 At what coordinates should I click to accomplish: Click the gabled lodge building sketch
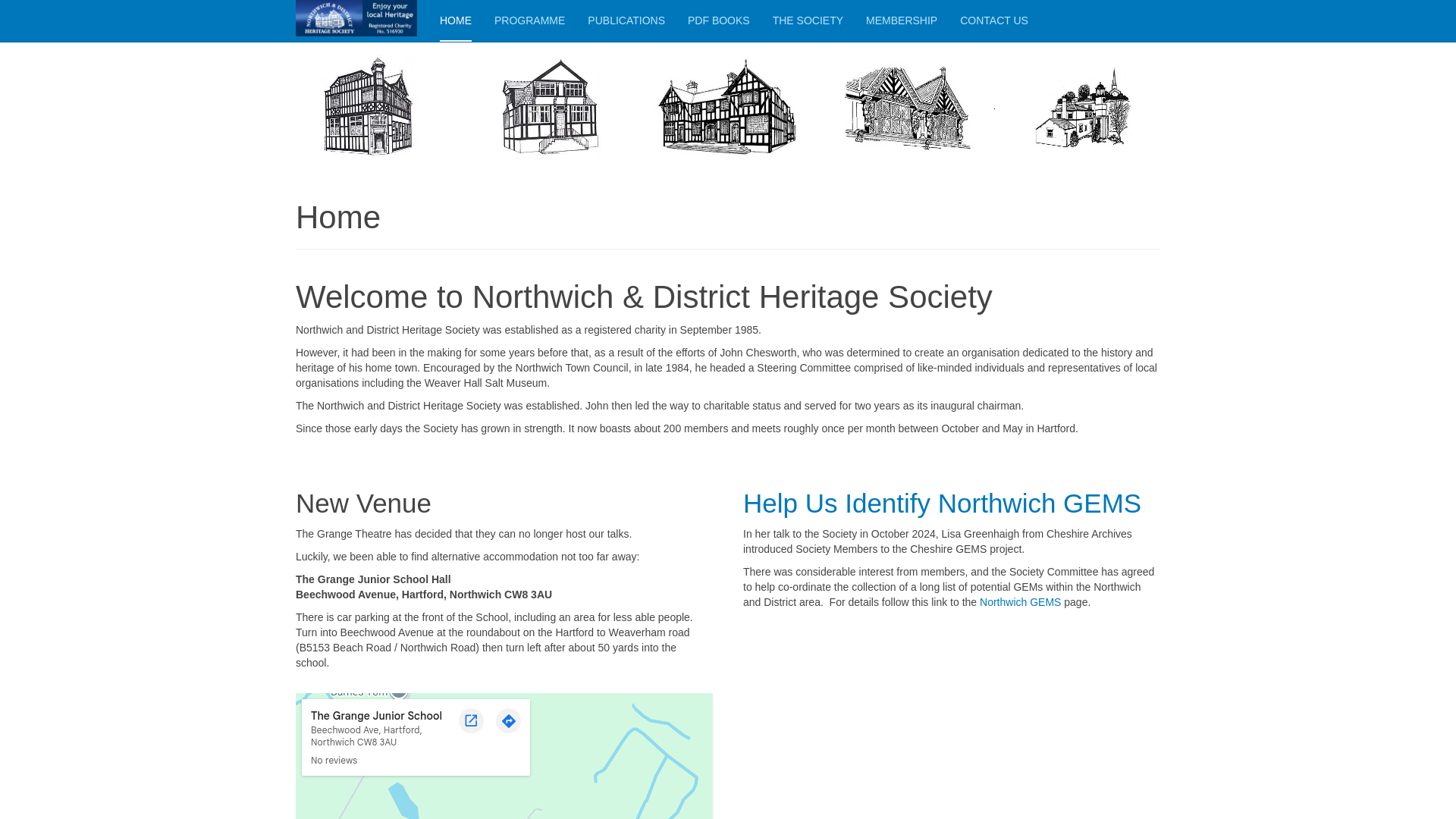[908, 108]
